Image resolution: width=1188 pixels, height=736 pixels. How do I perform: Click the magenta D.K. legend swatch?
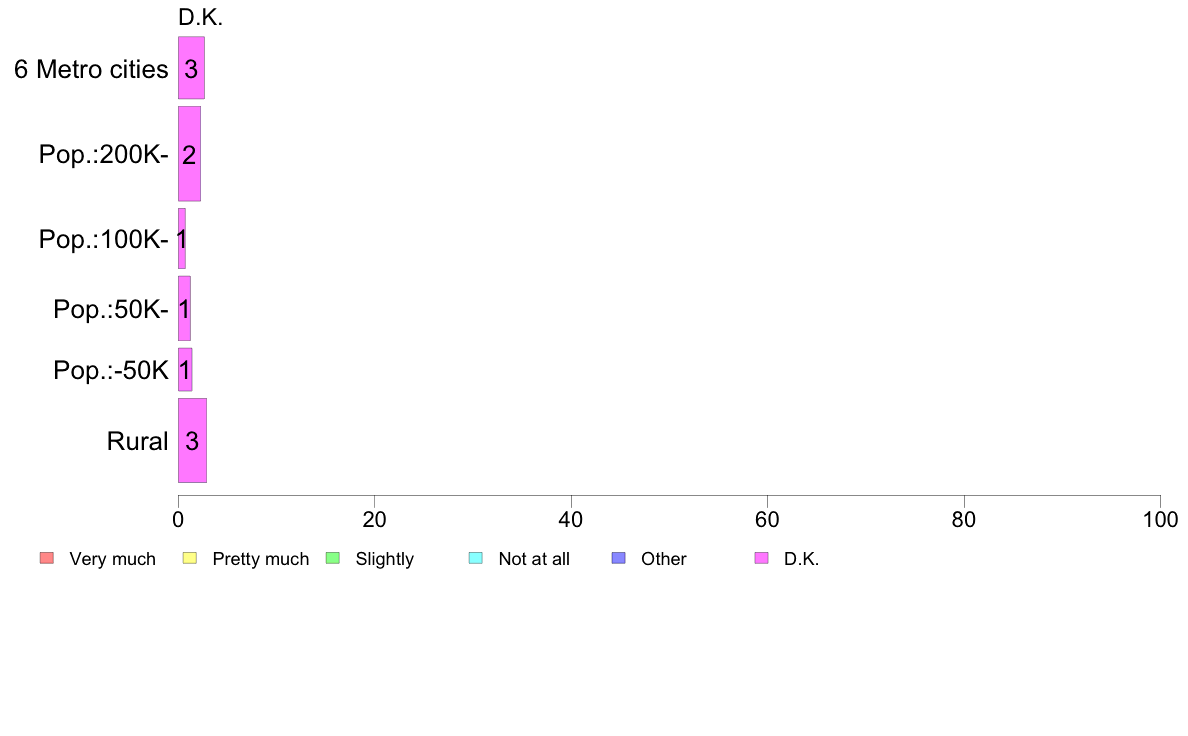761,559
